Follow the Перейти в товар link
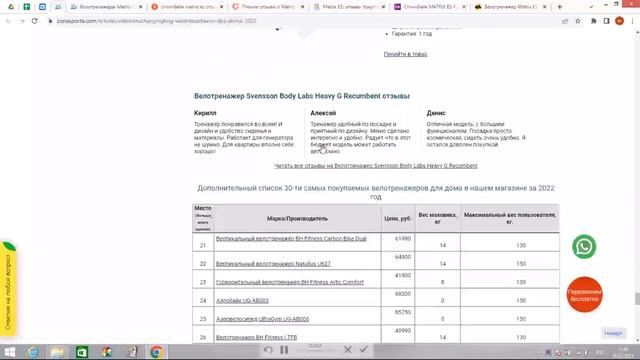The height and width of the screenshot is (360, 640). click(x=405, y=54)
